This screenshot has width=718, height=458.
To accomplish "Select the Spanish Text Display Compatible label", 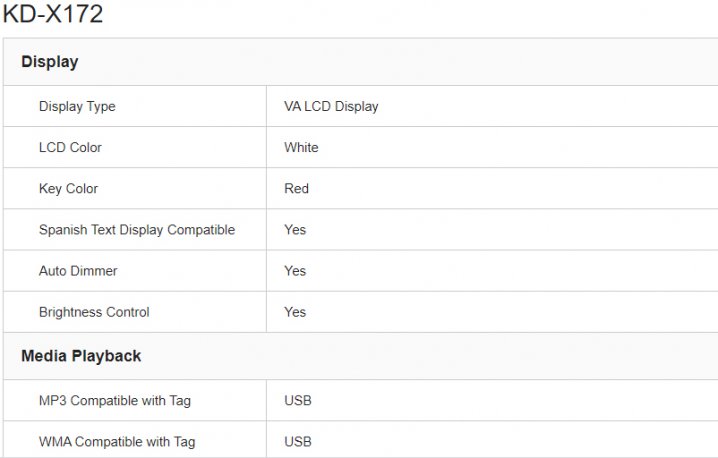I will click(137, 229).
